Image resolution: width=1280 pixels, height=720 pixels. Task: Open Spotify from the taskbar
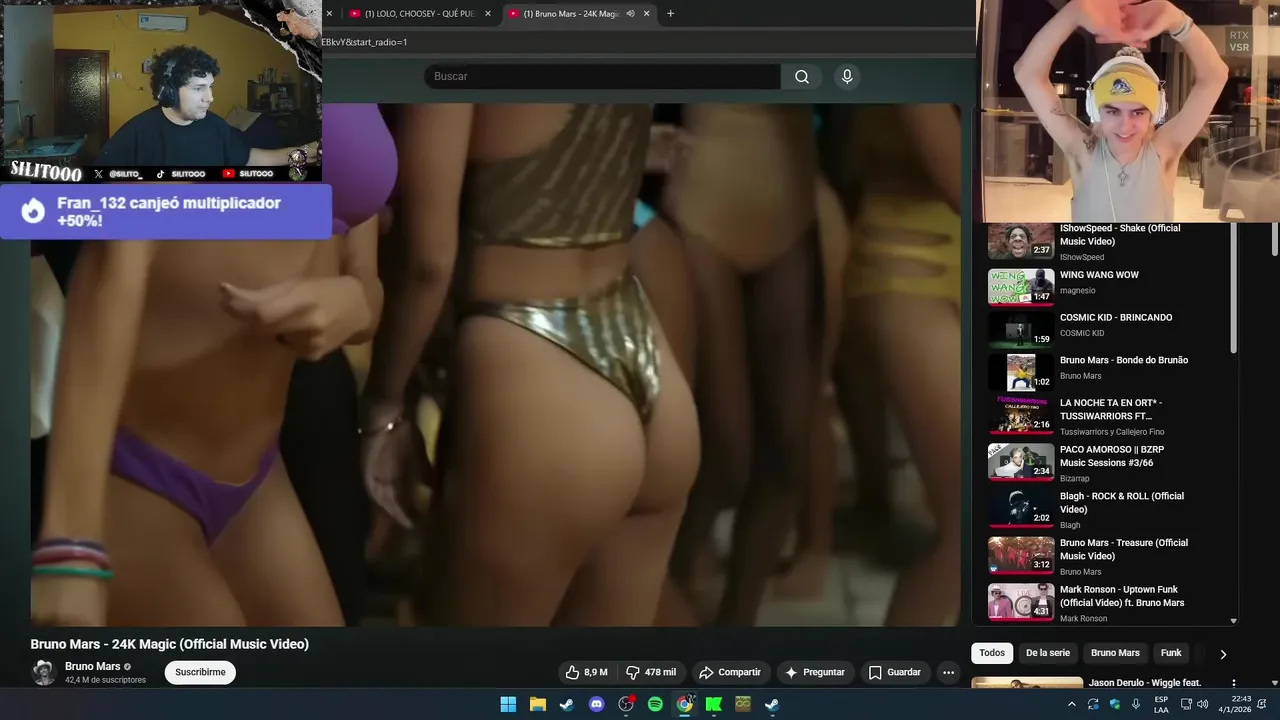pos(655,704)
